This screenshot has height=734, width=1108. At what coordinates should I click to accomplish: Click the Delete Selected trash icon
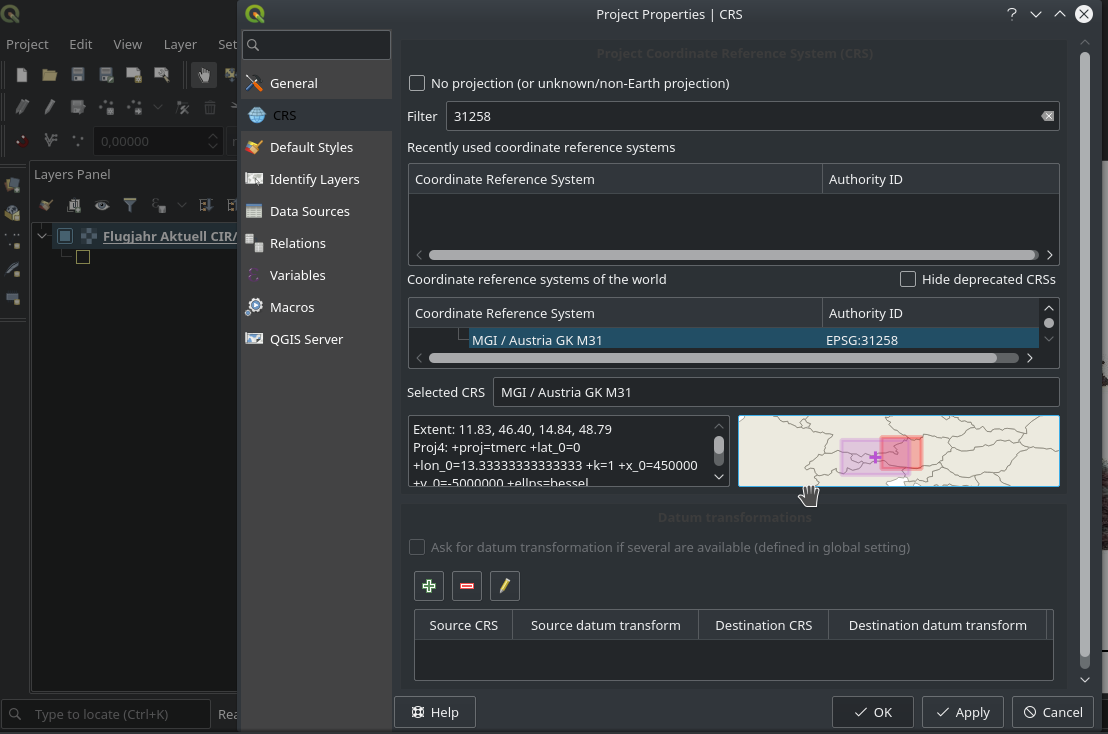click(x=210, y=107)
